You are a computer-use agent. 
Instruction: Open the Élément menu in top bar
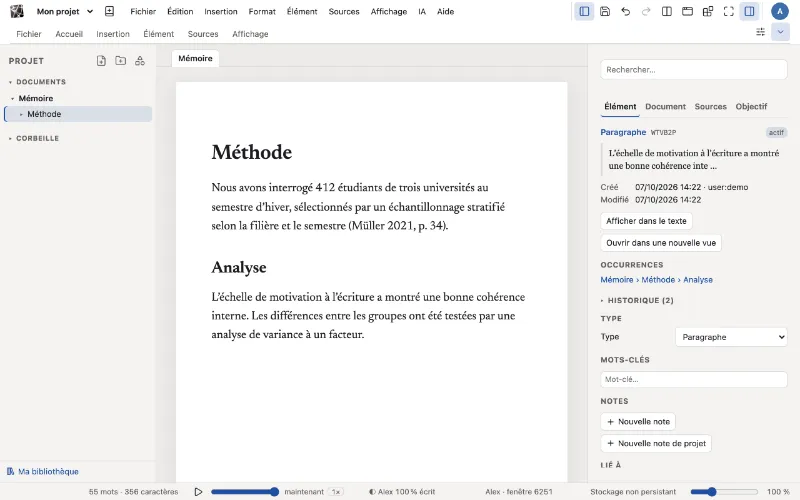pos(302,11)
